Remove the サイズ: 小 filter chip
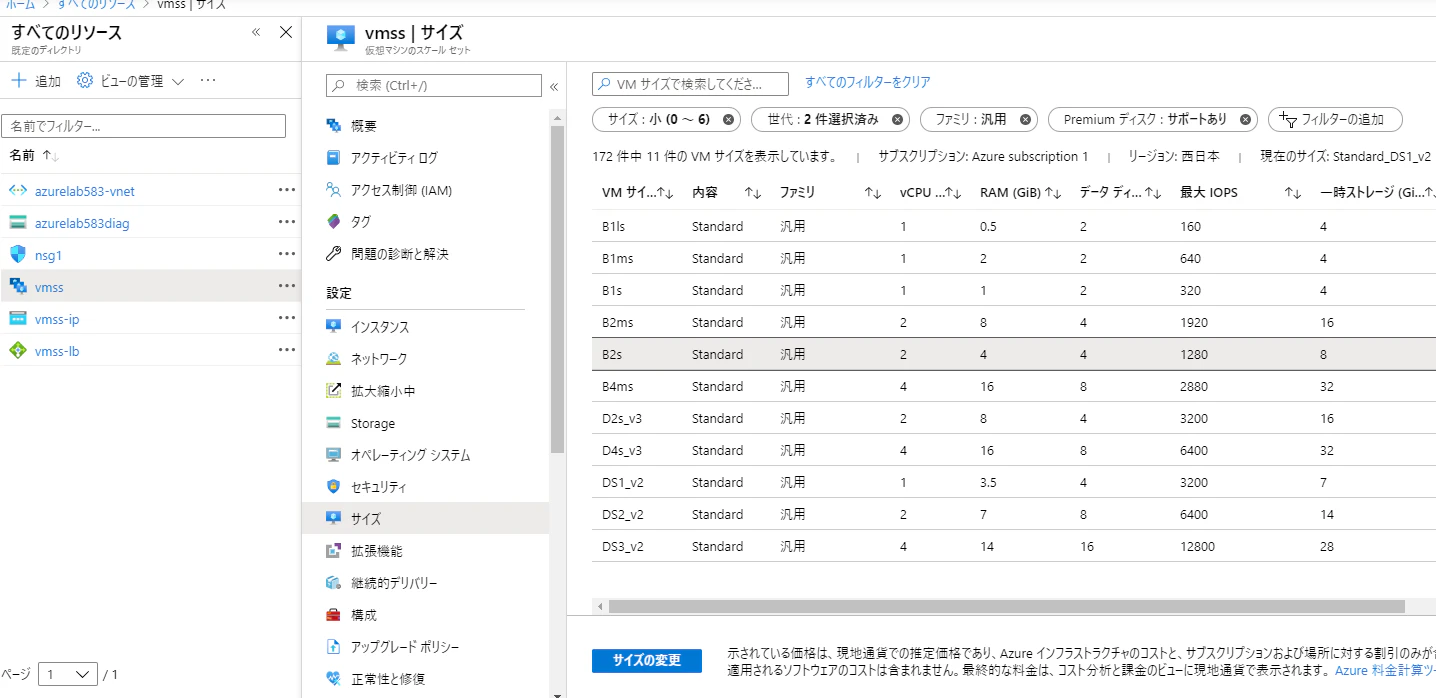This screenshot has height=698, width=1436. pyautogui.click(x=728, y=119)
